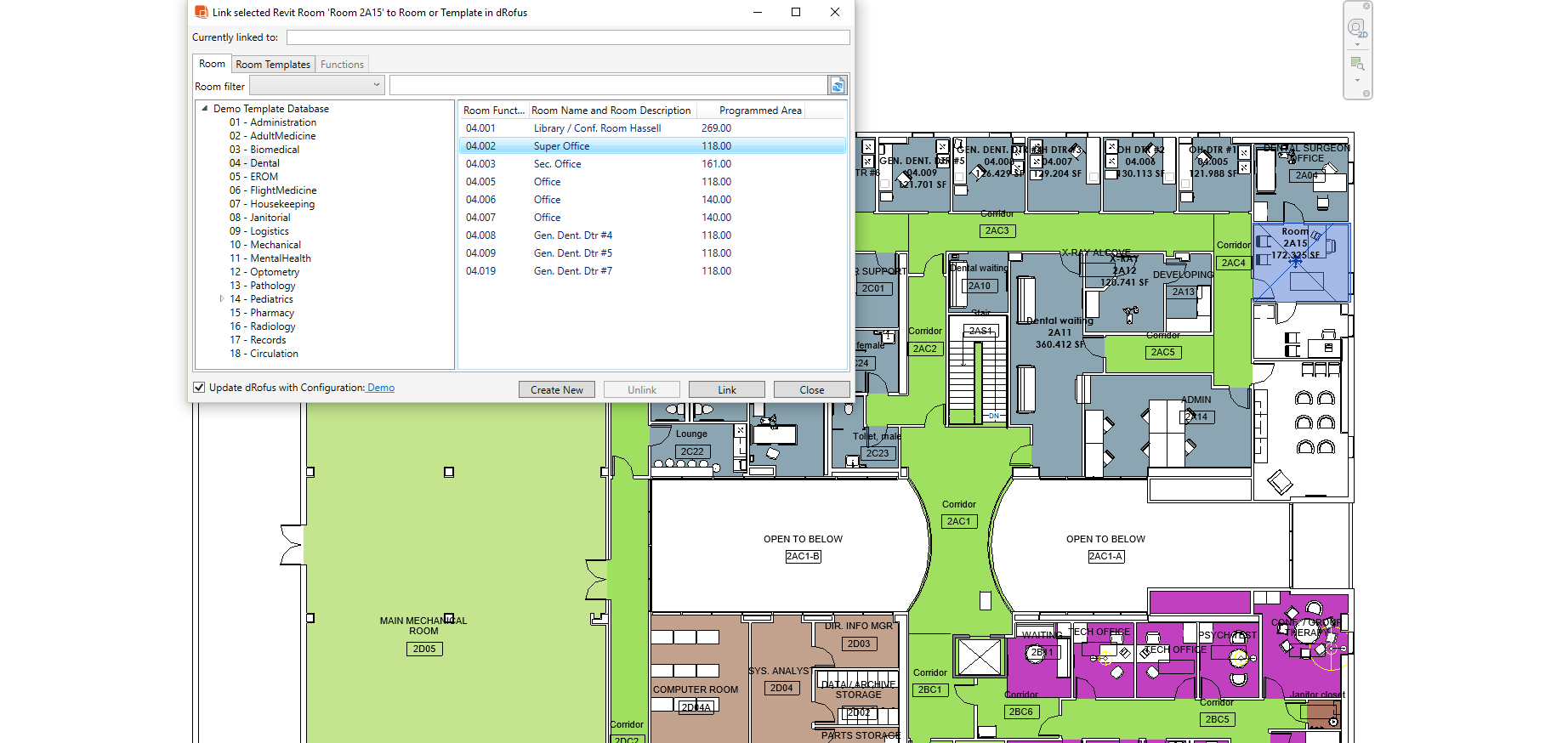Switch to the Functions tab

[x=342, y=65]
